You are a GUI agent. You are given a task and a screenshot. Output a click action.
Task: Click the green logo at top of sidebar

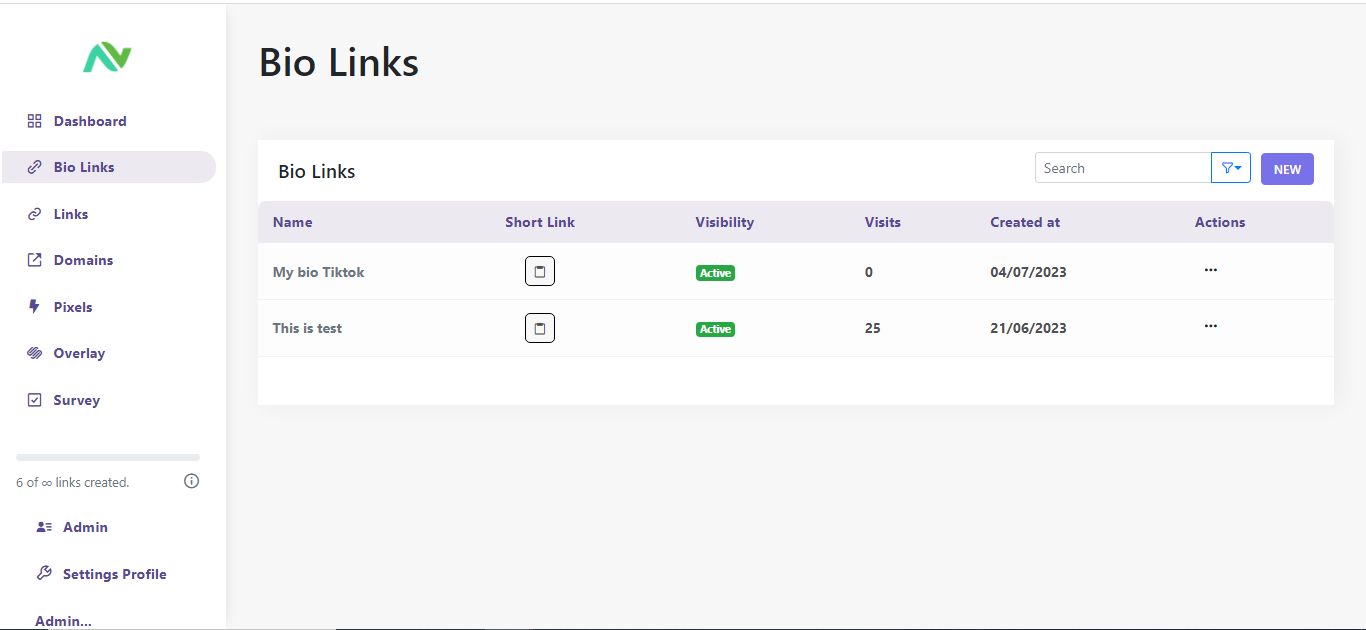pos(107,58)
